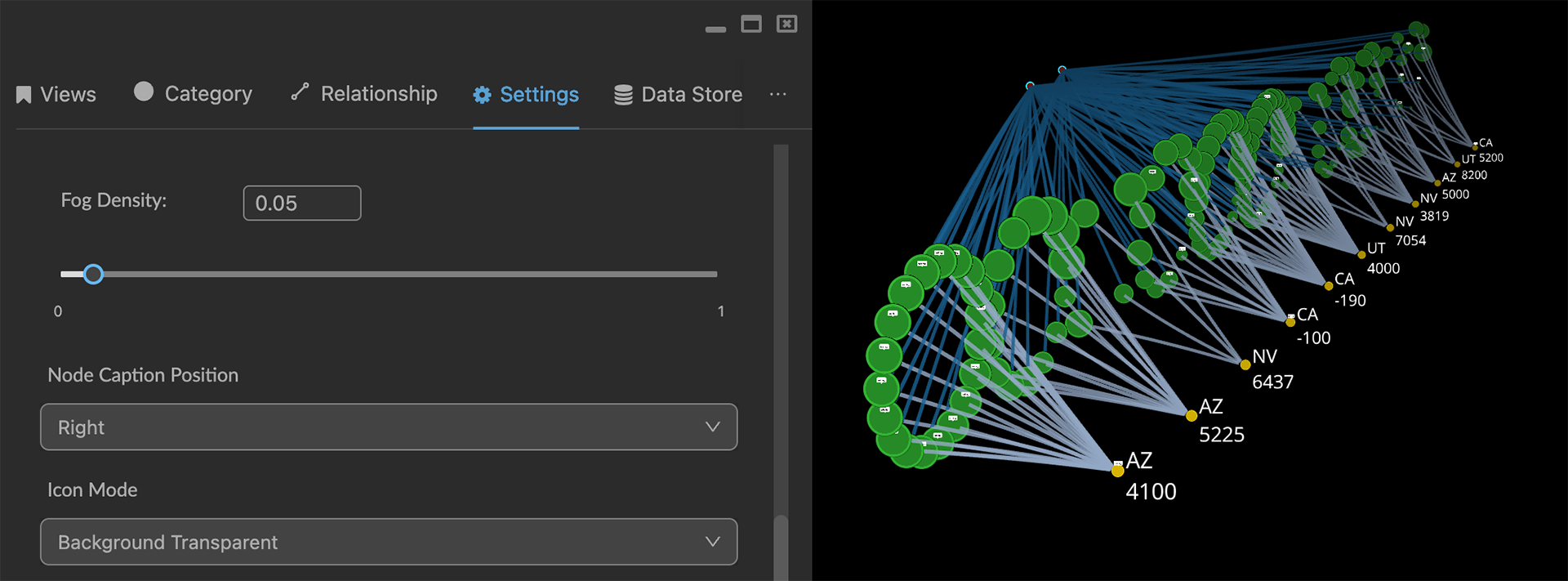Open the more tabs ellipsis menu
The width and height of the screenshot is (1568, 581).
click(777, 94)
